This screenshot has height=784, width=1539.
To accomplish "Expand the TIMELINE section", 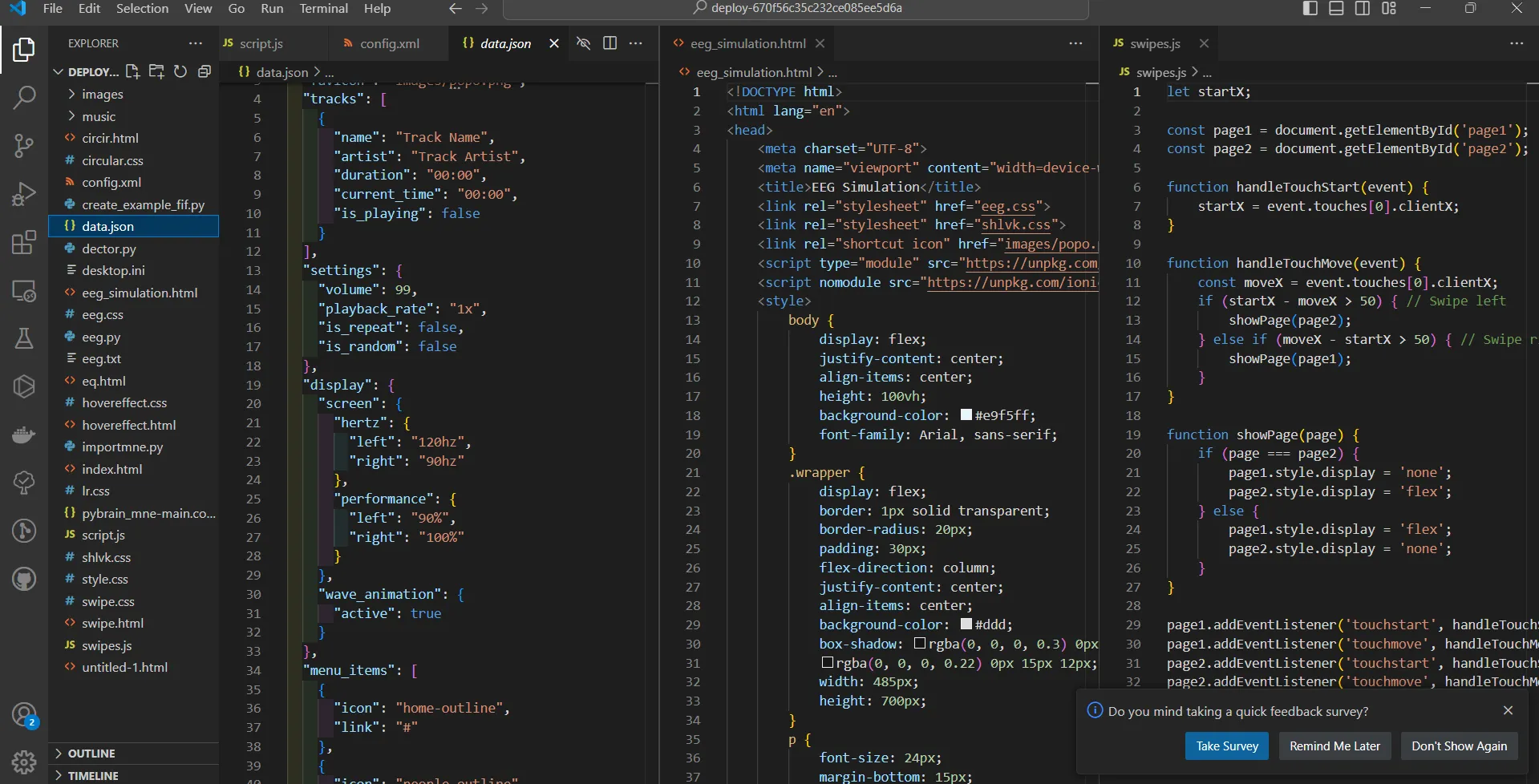I will click(x=134, y=775).
